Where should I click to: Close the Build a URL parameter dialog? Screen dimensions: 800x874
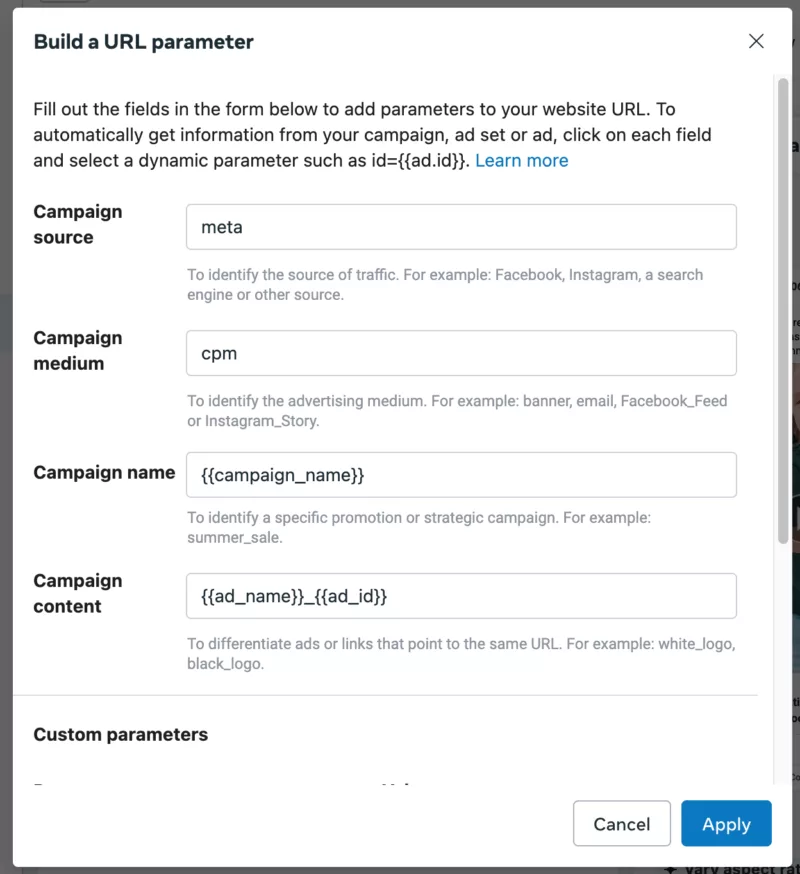[x=756, y=41]
